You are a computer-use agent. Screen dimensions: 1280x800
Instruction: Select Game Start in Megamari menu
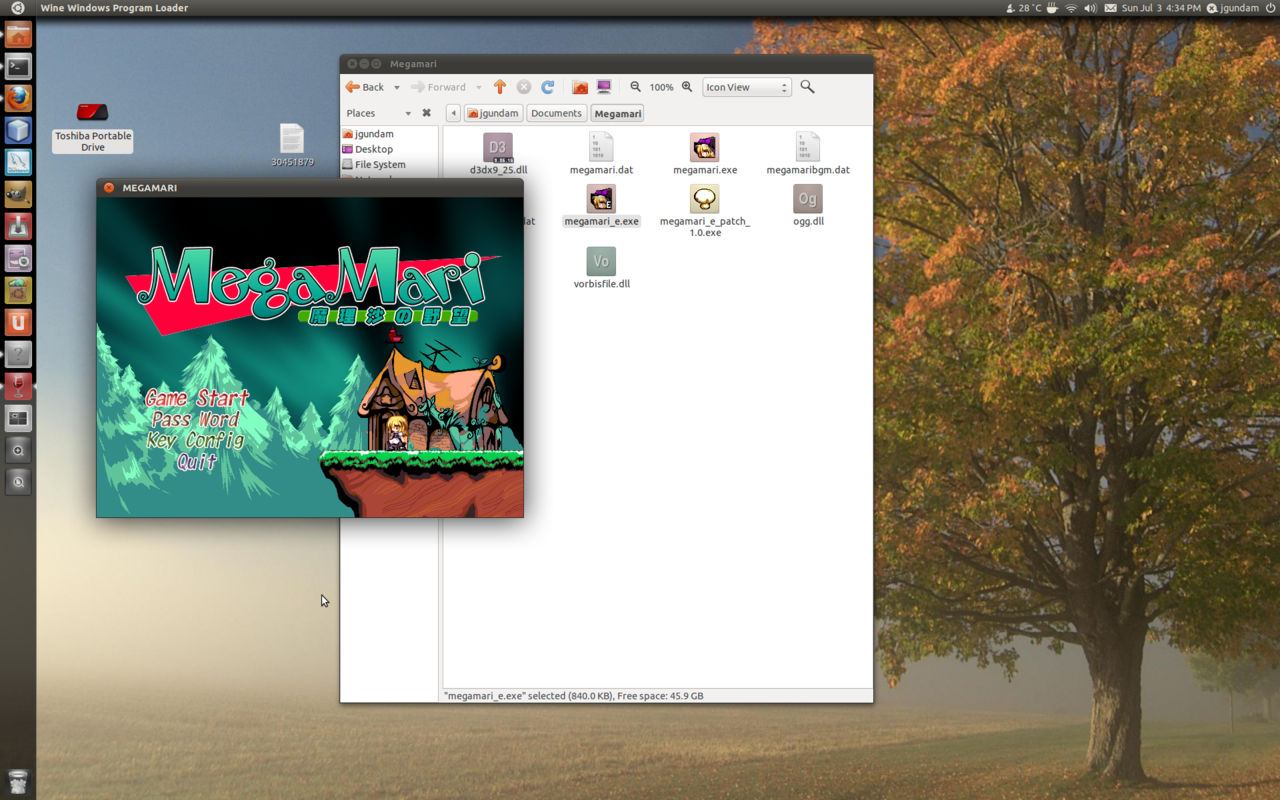[197, 398]
